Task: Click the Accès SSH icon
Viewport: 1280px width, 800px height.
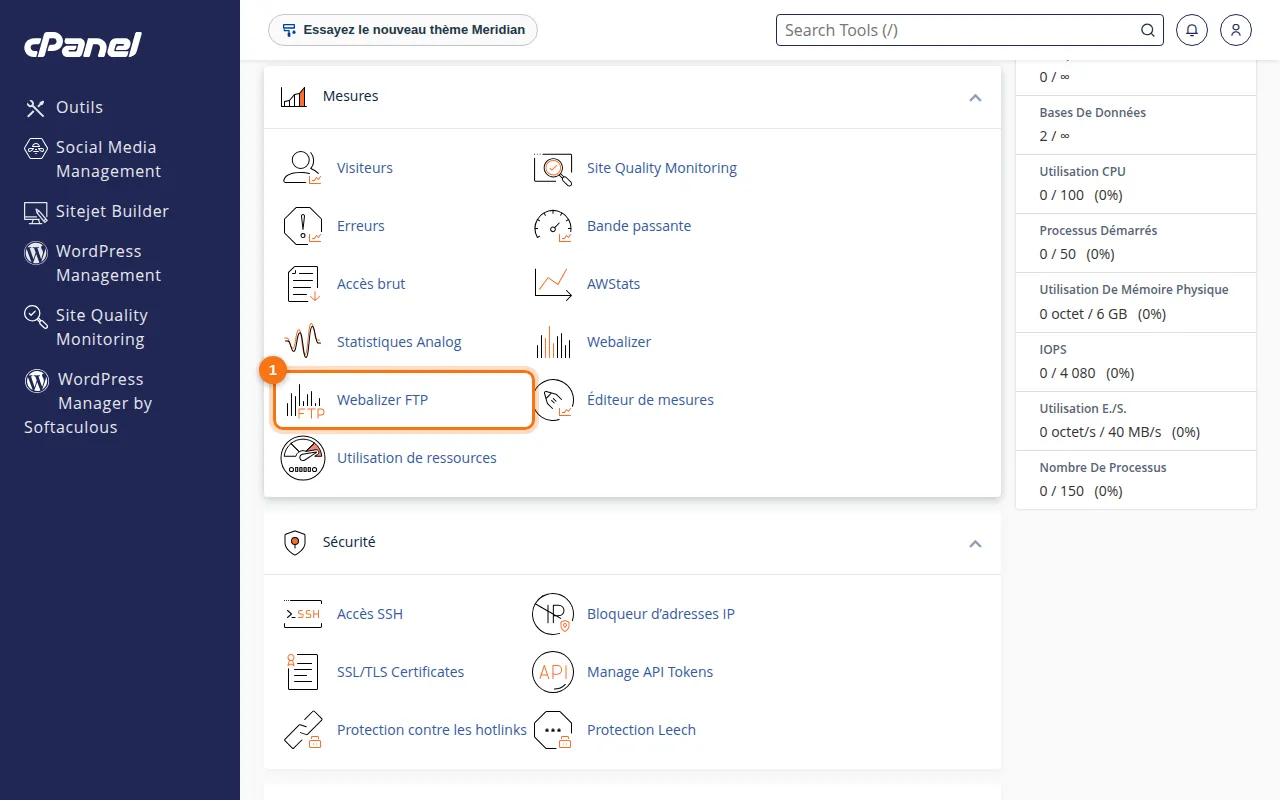Action: (x=303, y=614)
